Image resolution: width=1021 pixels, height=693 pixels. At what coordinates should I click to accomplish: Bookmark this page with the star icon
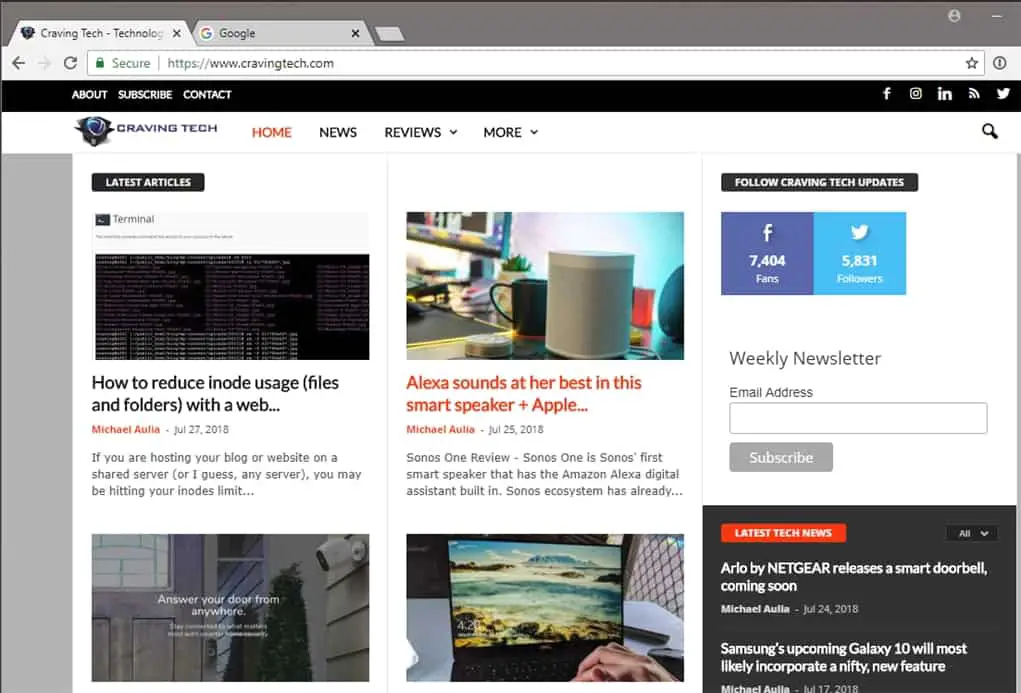point(972,63)
